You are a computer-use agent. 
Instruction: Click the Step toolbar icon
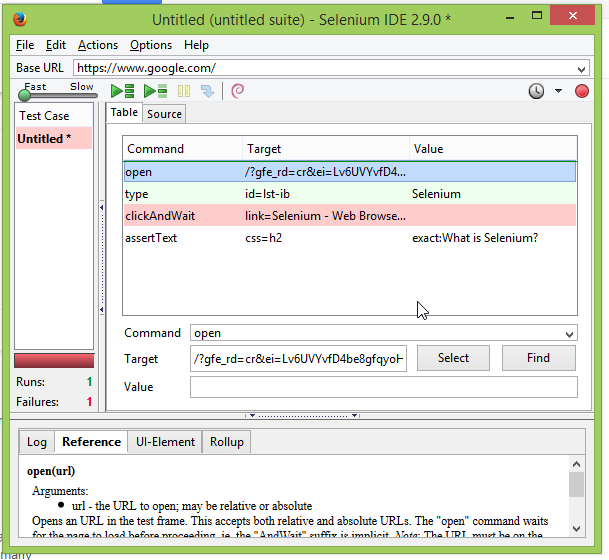coord(207,91)
